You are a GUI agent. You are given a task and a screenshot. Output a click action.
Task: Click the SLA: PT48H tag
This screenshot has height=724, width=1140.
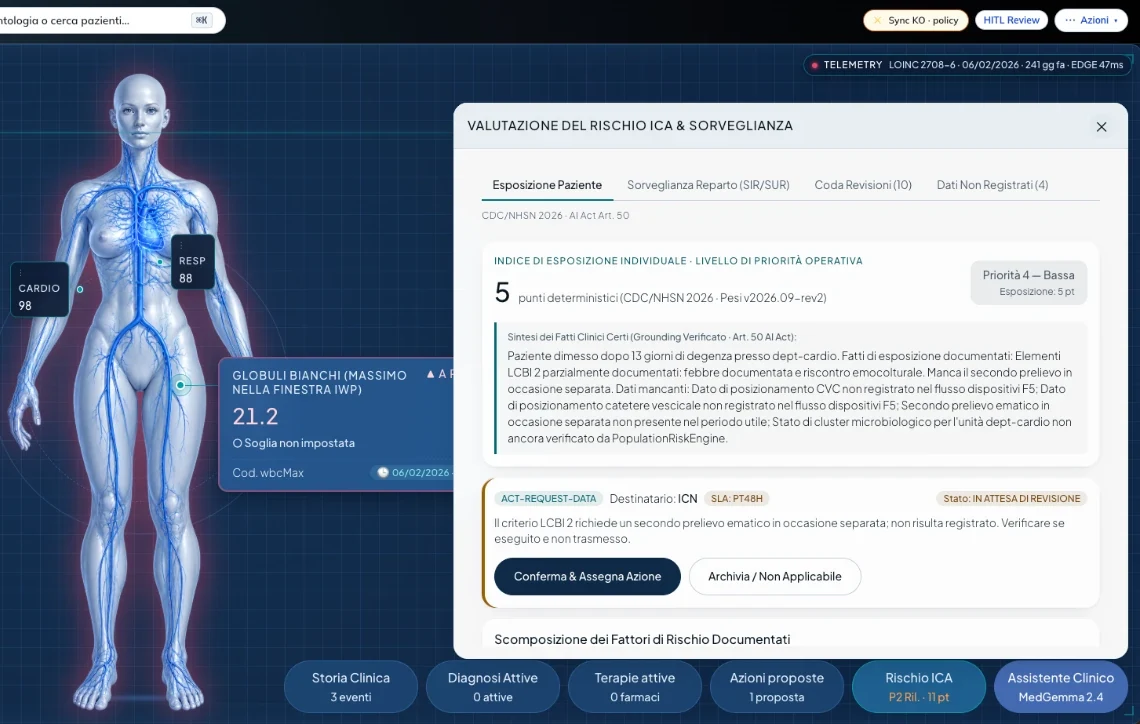click(736, 499)
